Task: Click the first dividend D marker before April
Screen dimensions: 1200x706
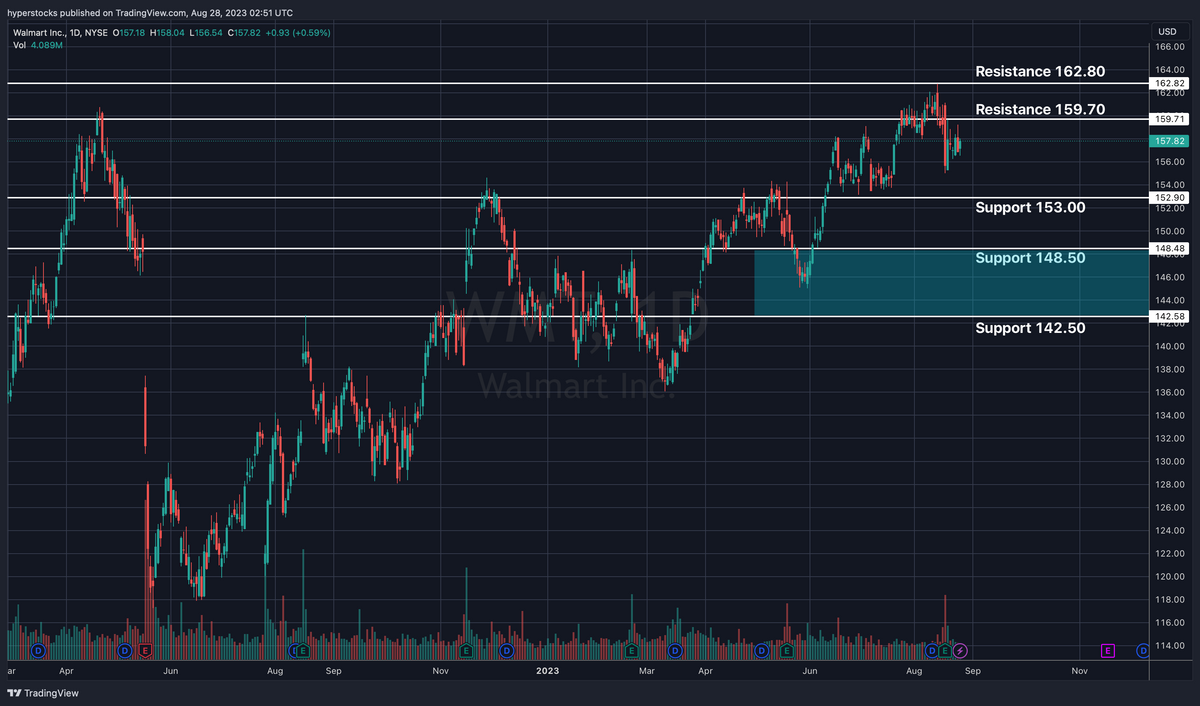Action: (x=38, y=650)
